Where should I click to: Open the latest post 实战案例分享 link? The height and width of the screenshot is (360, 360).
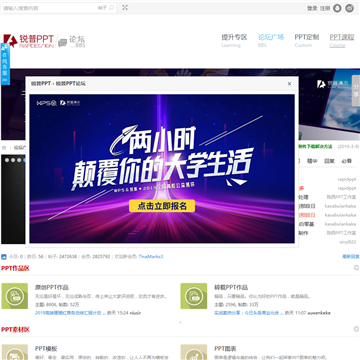(249, 313)
